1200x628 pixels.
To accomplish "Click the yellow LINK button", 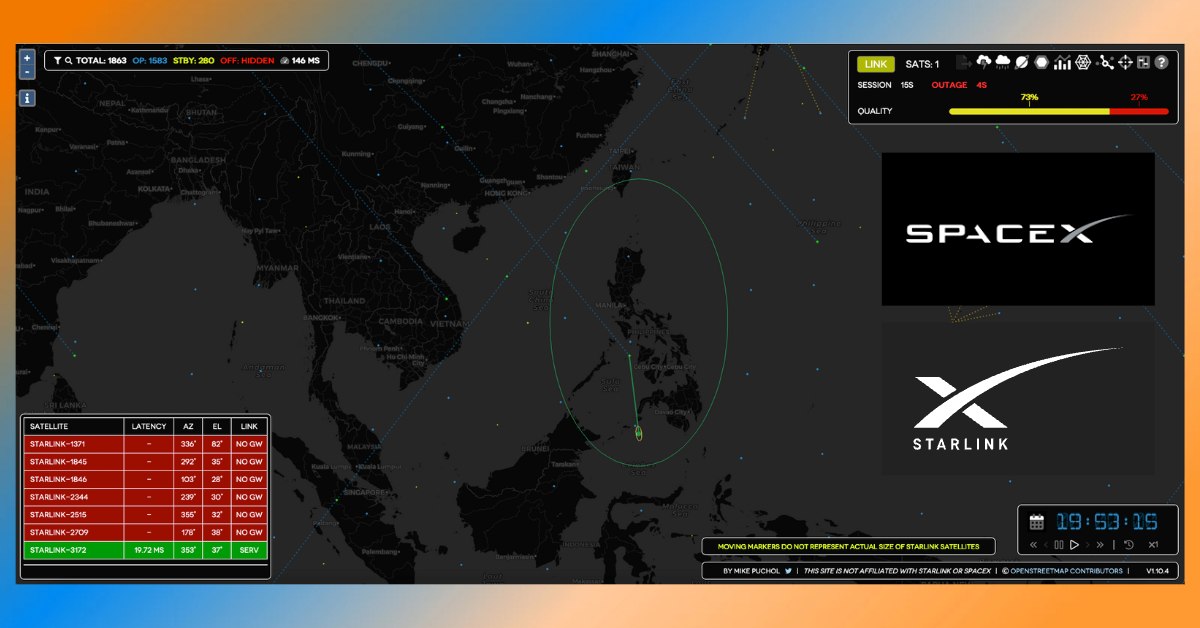I will 876,64.
